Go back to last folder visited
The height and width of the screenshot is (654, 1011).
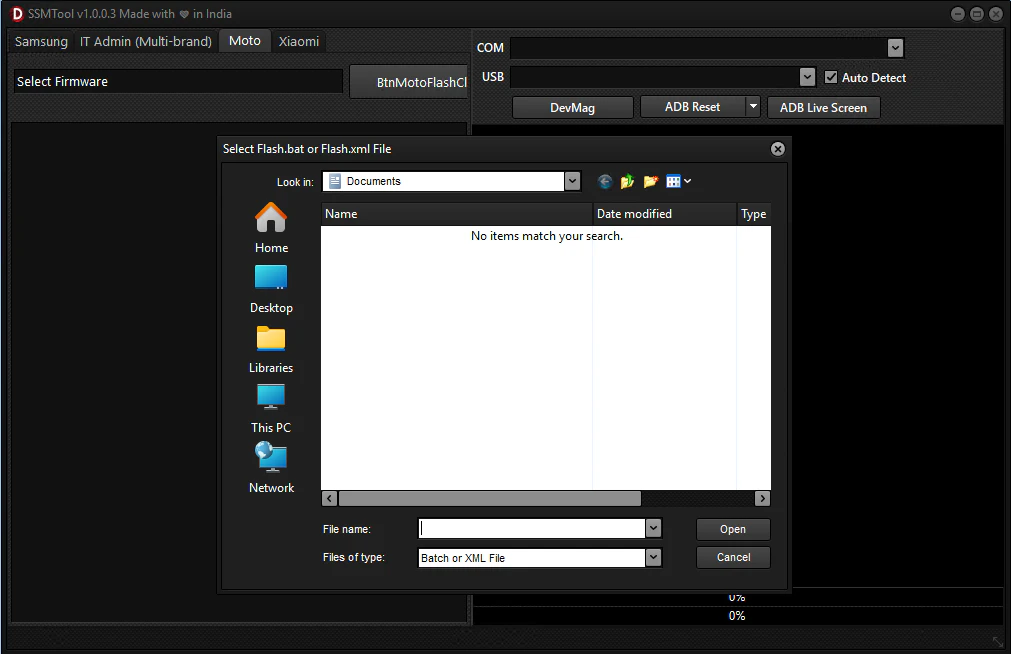(x=605, y=181)
